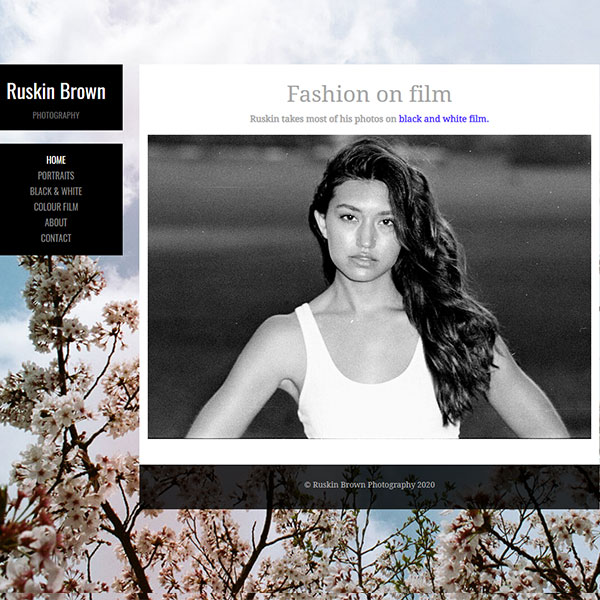
Task: Click the Photography tagline under the logo
Action: [x=56, y=116]
